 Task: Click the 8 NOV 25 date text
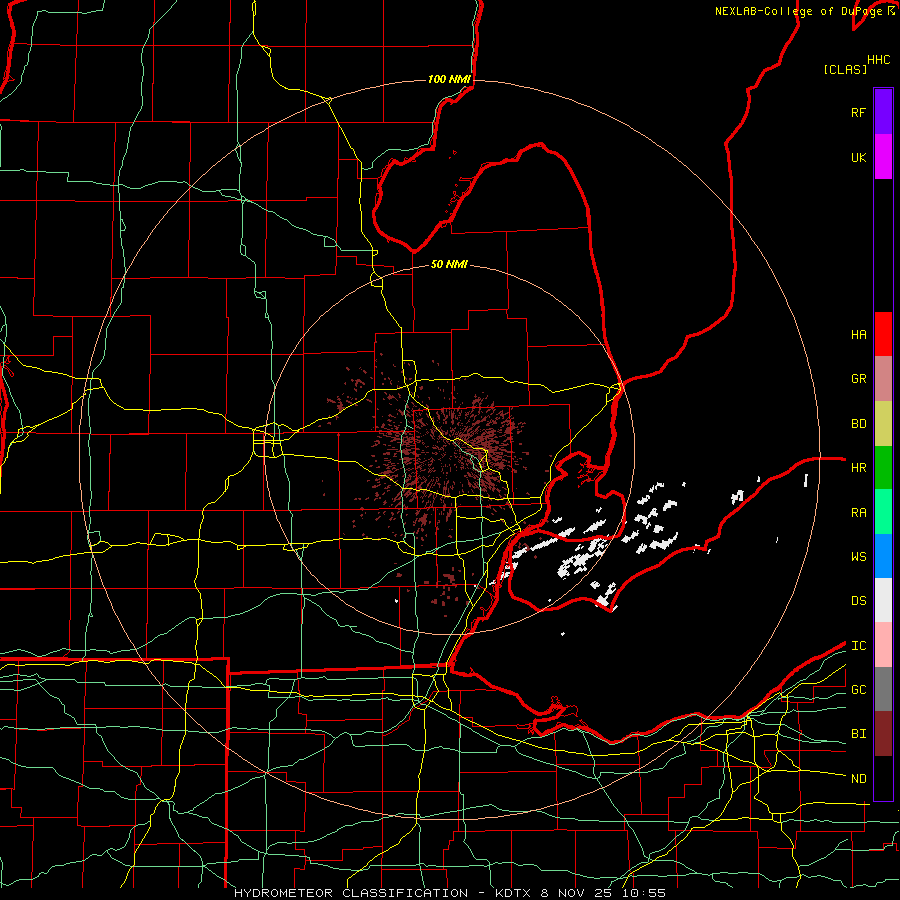[576, 893]
